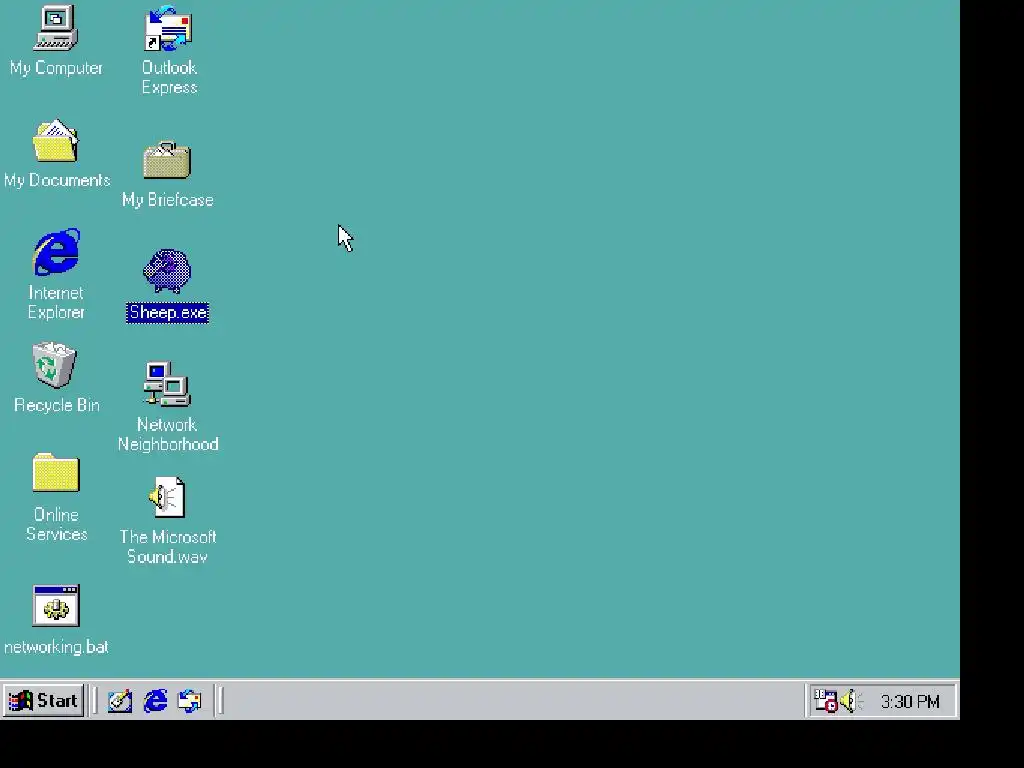Click the Quick Launch toolbar grip handle
The width and height of the screenshot is (1024, 768).
[95, 701]
